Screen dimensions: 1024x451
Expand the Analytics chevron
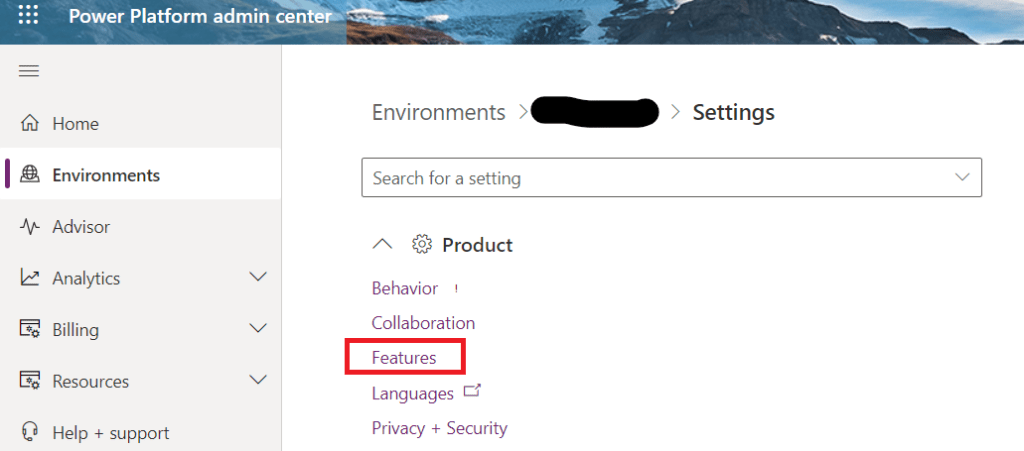[258, 277]
